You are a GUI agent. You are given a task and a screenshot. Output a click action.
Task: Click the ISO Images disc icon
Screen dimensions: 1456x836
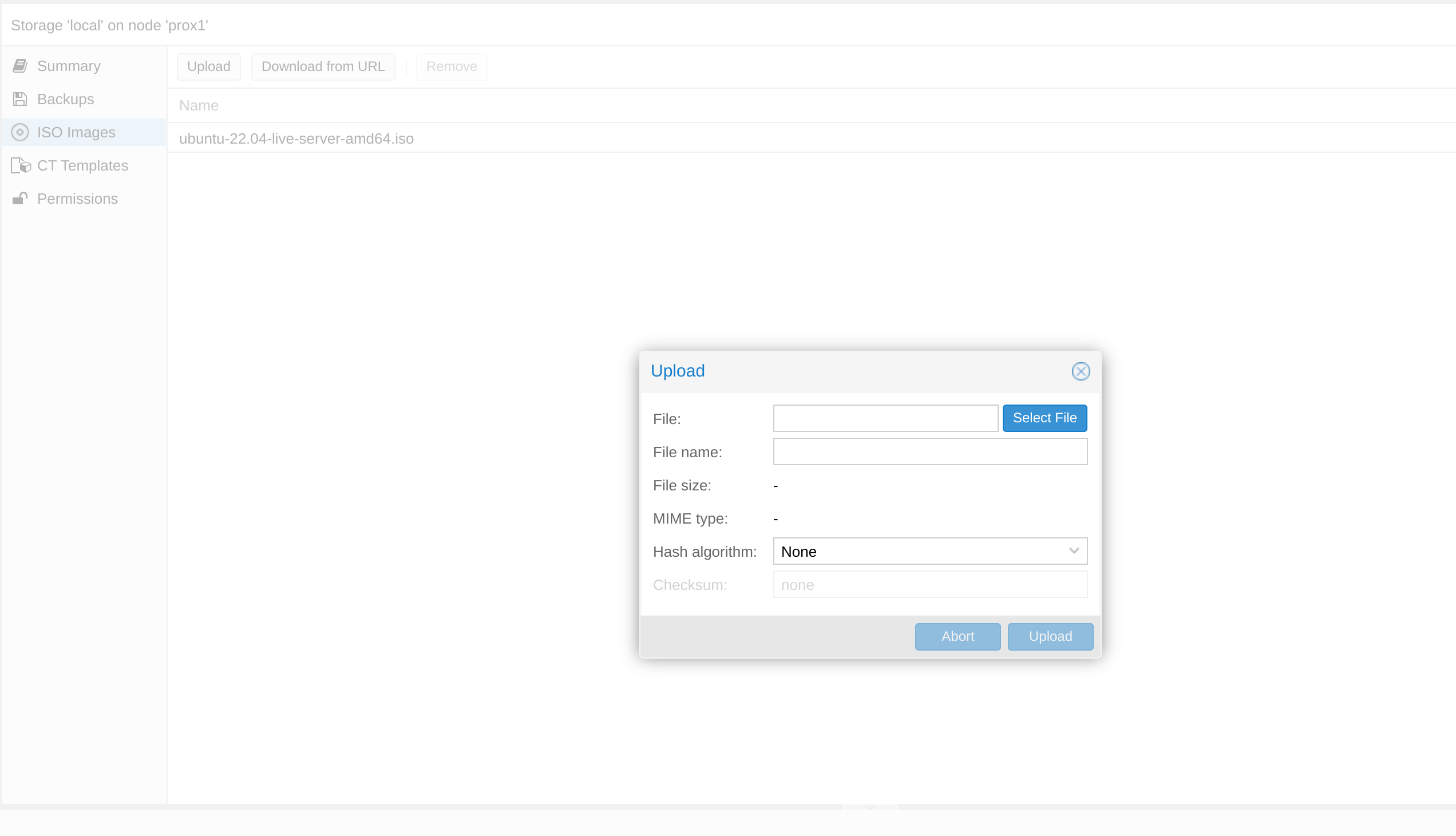20,133
